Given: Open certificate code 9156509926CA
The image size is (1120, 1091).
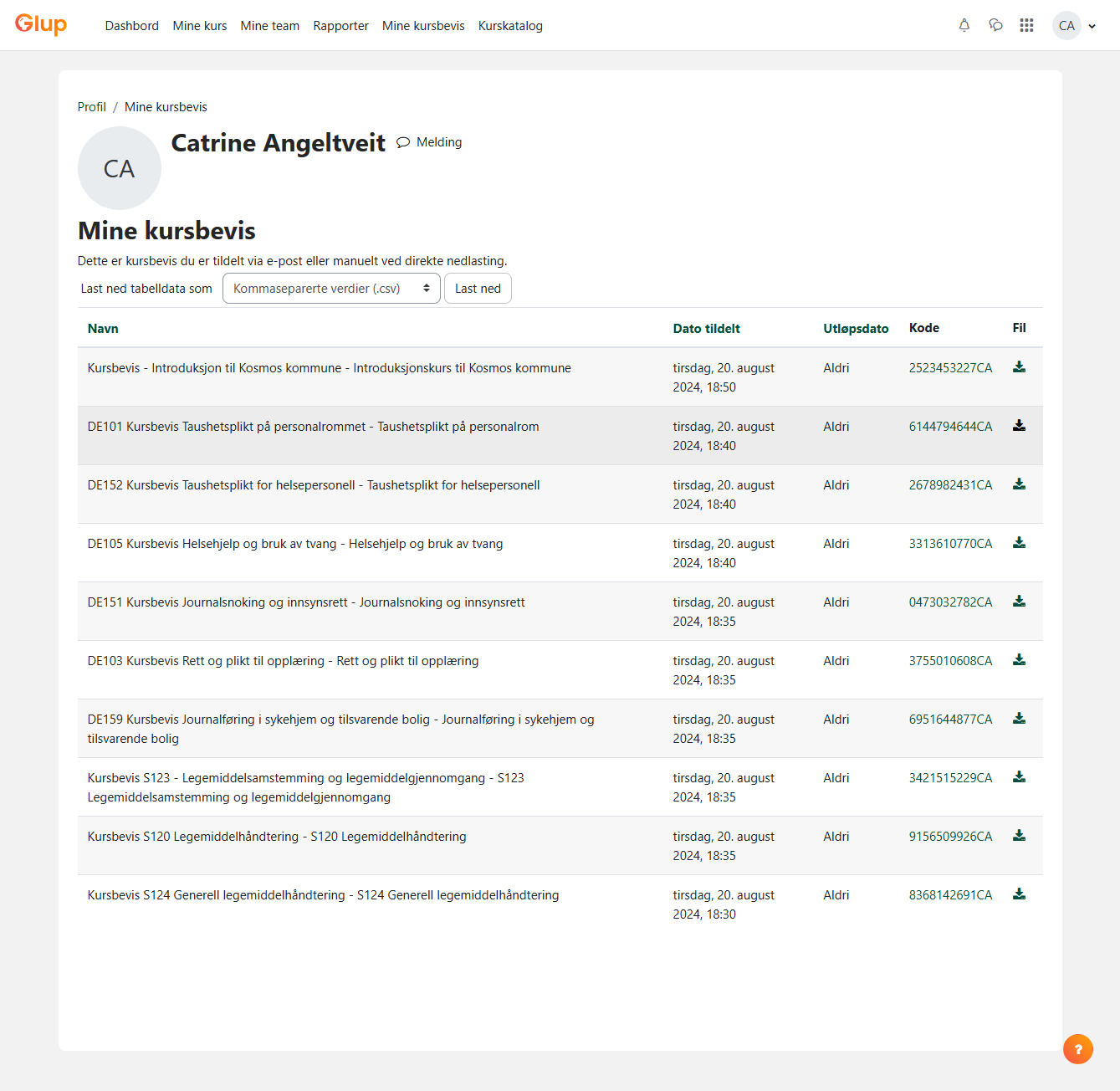Looking at the screenshot, I should (x=951, y=837).
